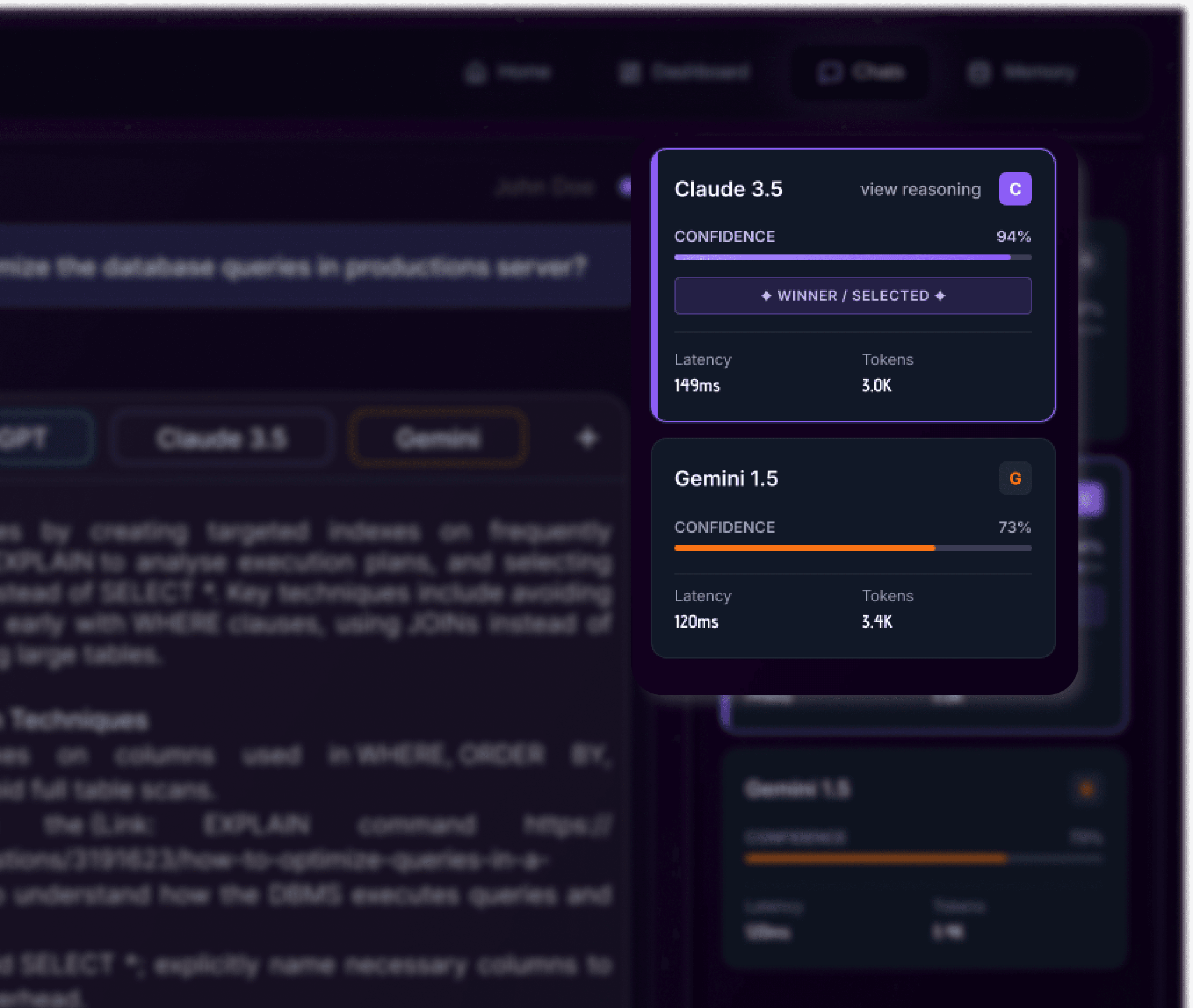
Task: Click the plus icon beside the Gemini tab
Action: pos(587,438)
